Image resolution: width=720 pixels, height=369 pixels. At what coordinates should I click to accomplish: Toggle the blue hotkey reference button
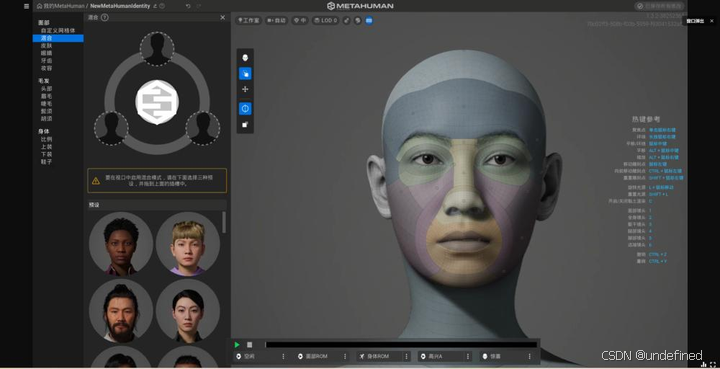tap(369, 21)
